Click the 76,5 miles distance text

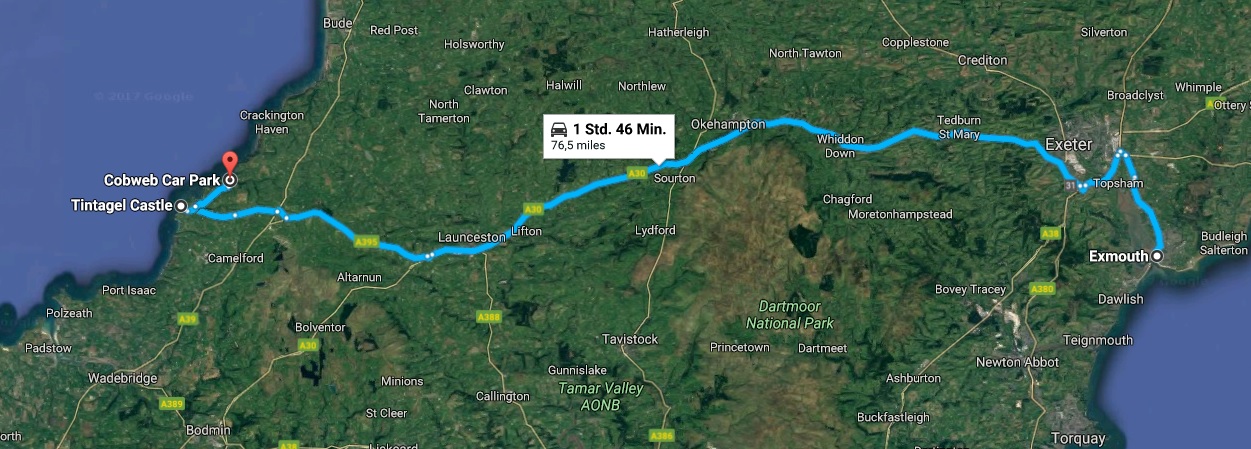click(578, 146)
